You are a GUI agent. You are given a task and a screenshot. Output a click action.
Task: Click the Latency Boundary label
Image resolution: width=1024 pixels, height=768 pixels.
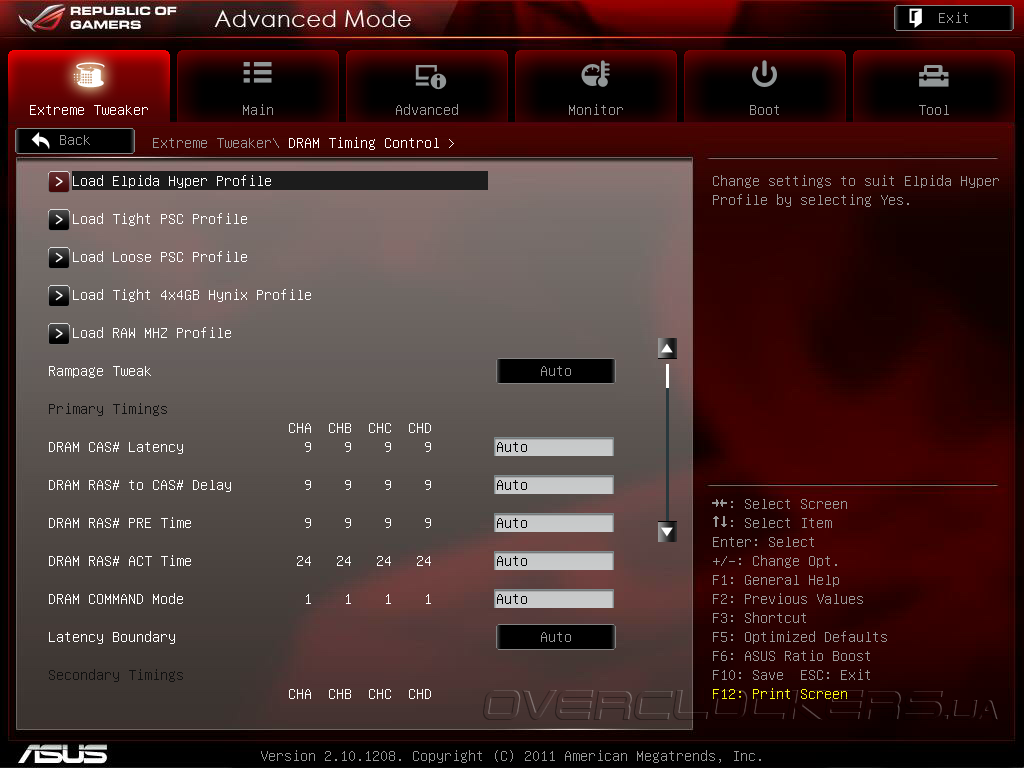(112, 637)
